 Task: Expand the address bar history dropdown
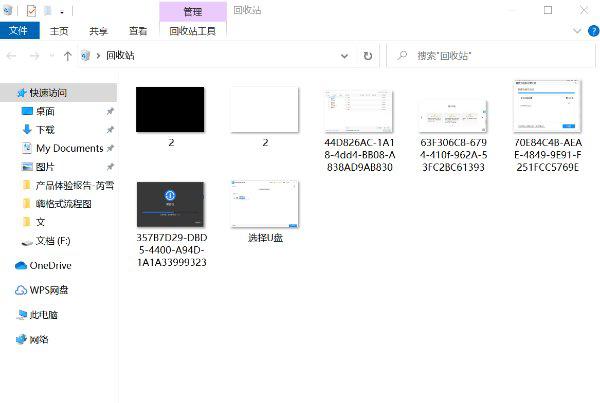[344, 56]
